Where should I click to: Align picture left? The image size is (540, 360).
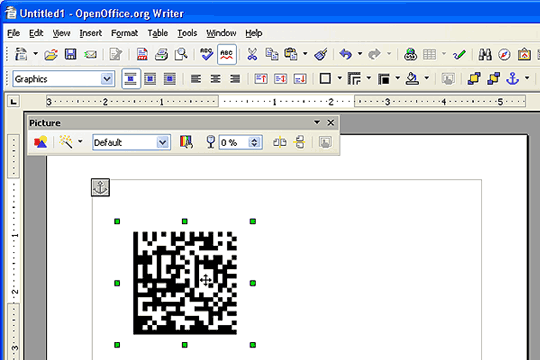(x=196, y=79)
